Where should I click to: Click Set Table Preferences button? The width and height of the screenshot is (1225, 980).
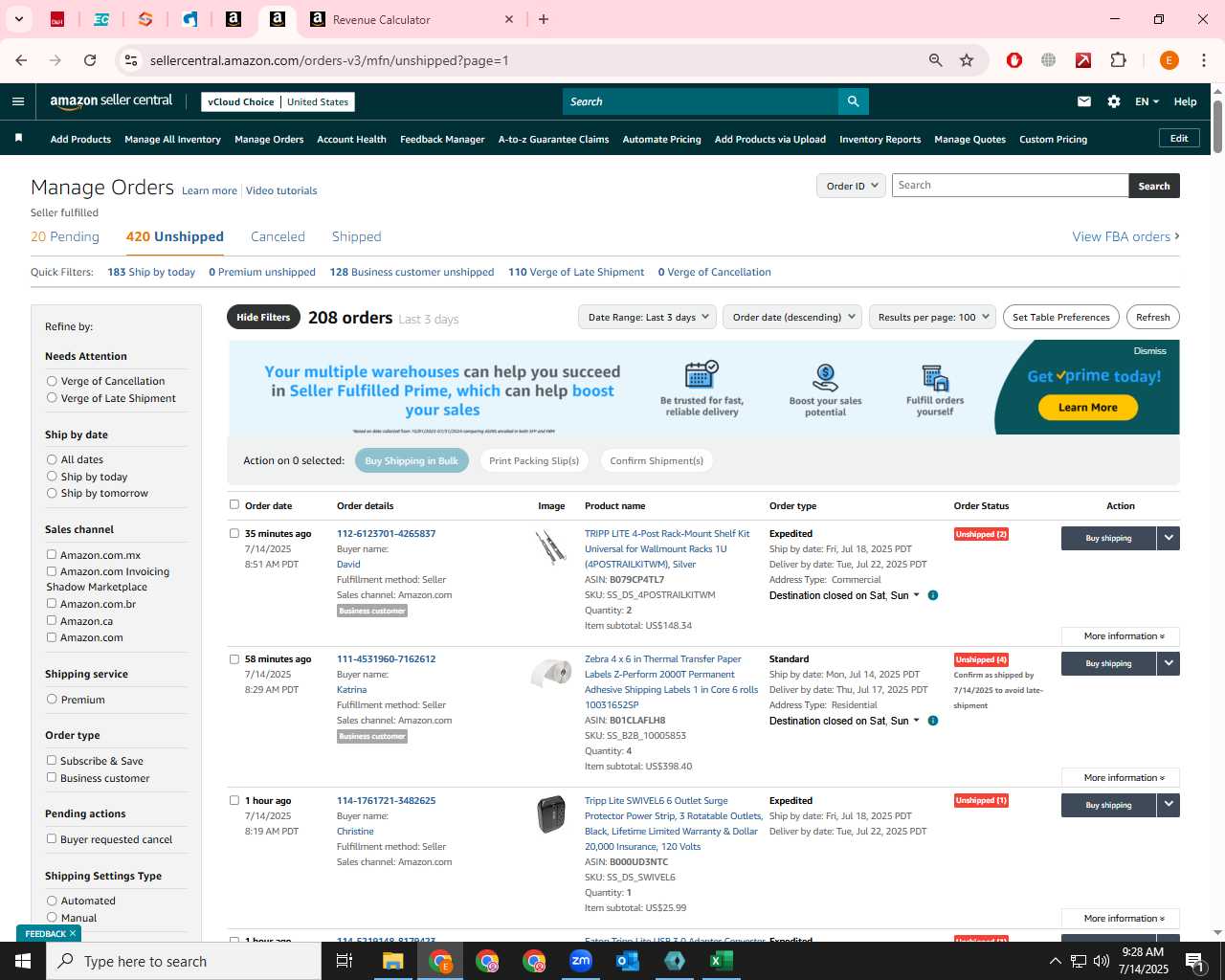coord(1060,317)
